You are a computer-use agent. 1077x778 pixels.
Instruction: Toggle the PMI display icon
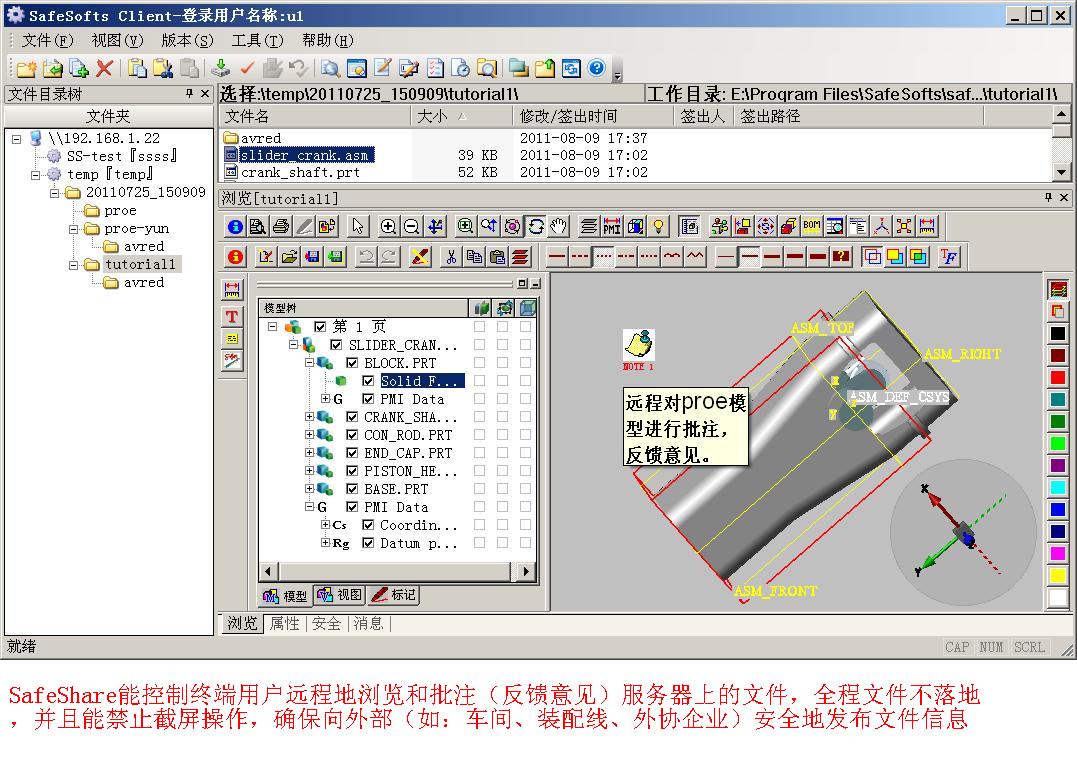pyautogui.click(x=612, y=226)
